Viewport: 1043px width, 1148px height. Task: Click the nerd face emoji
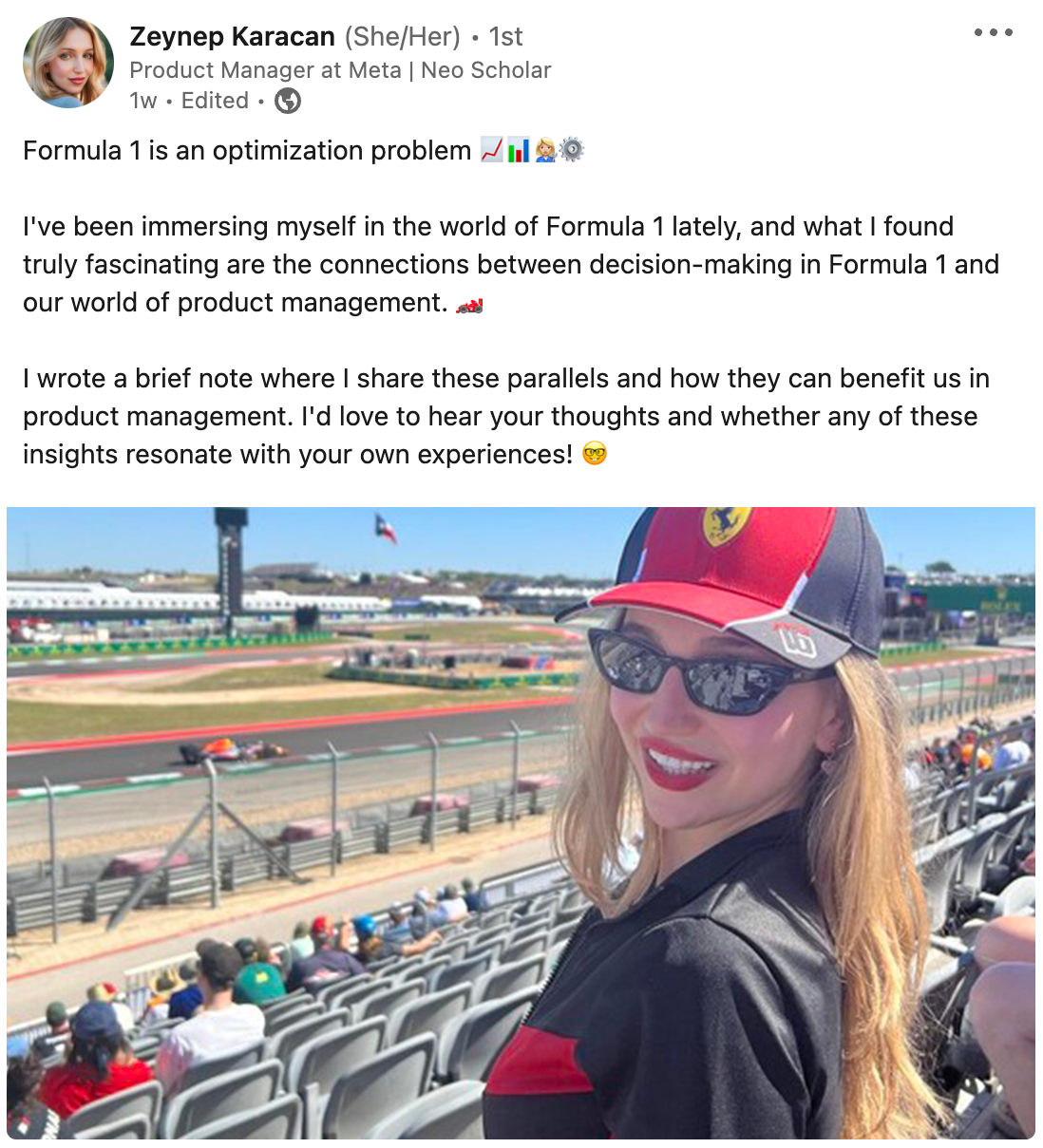tap(595, 454)
